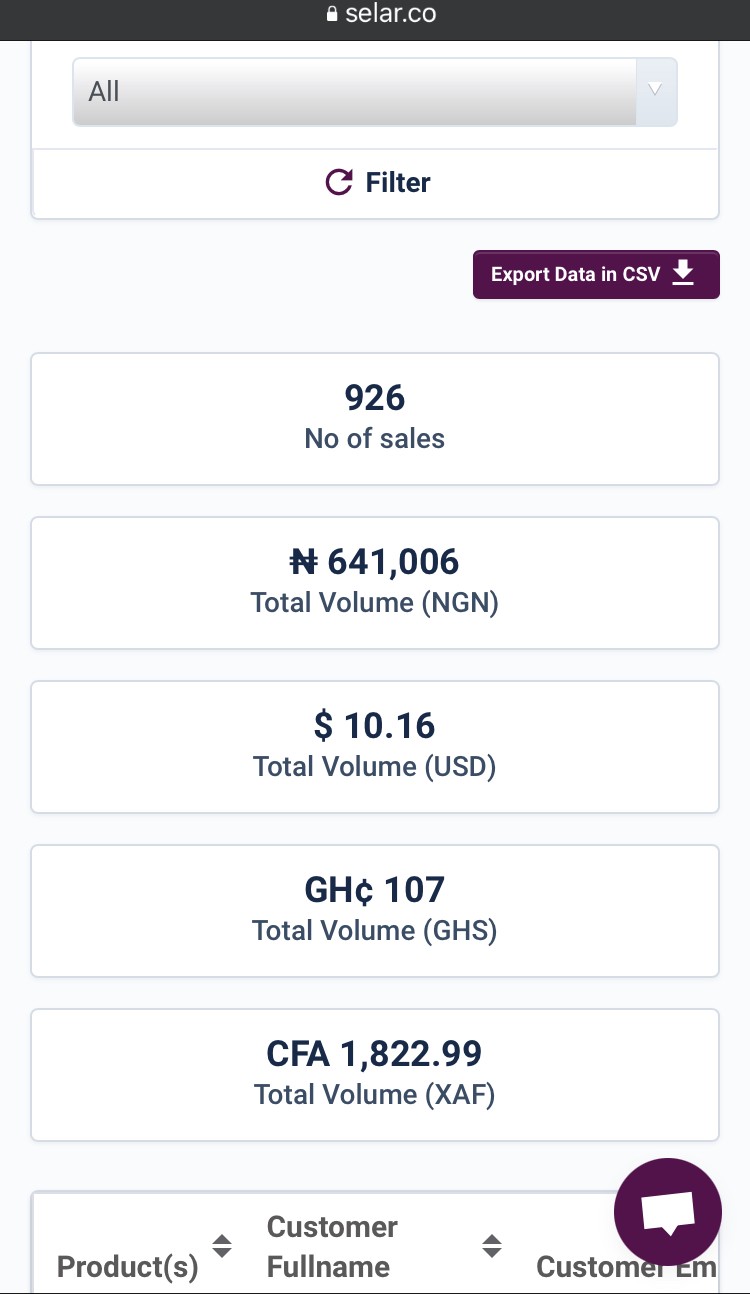Click the Filter button
Screen dimensions: 750x1294
point(376,183)
